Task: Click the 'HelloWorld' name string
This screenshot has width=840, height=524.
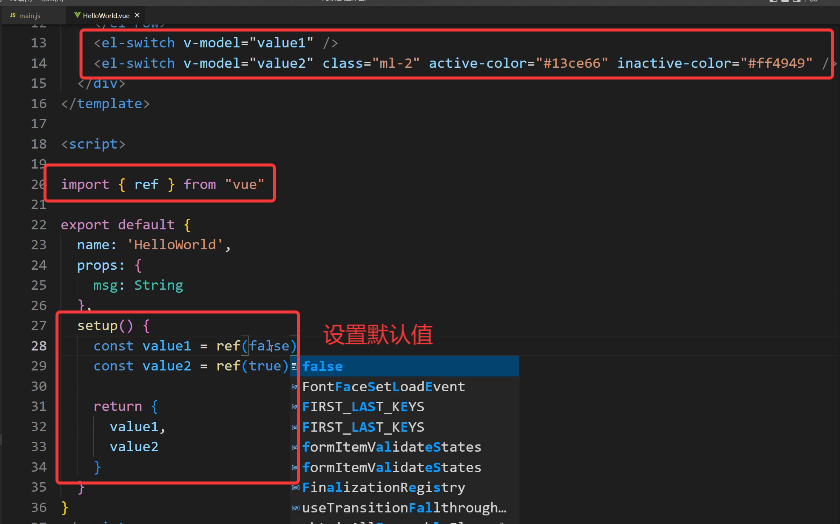Action: click(175, 245)
